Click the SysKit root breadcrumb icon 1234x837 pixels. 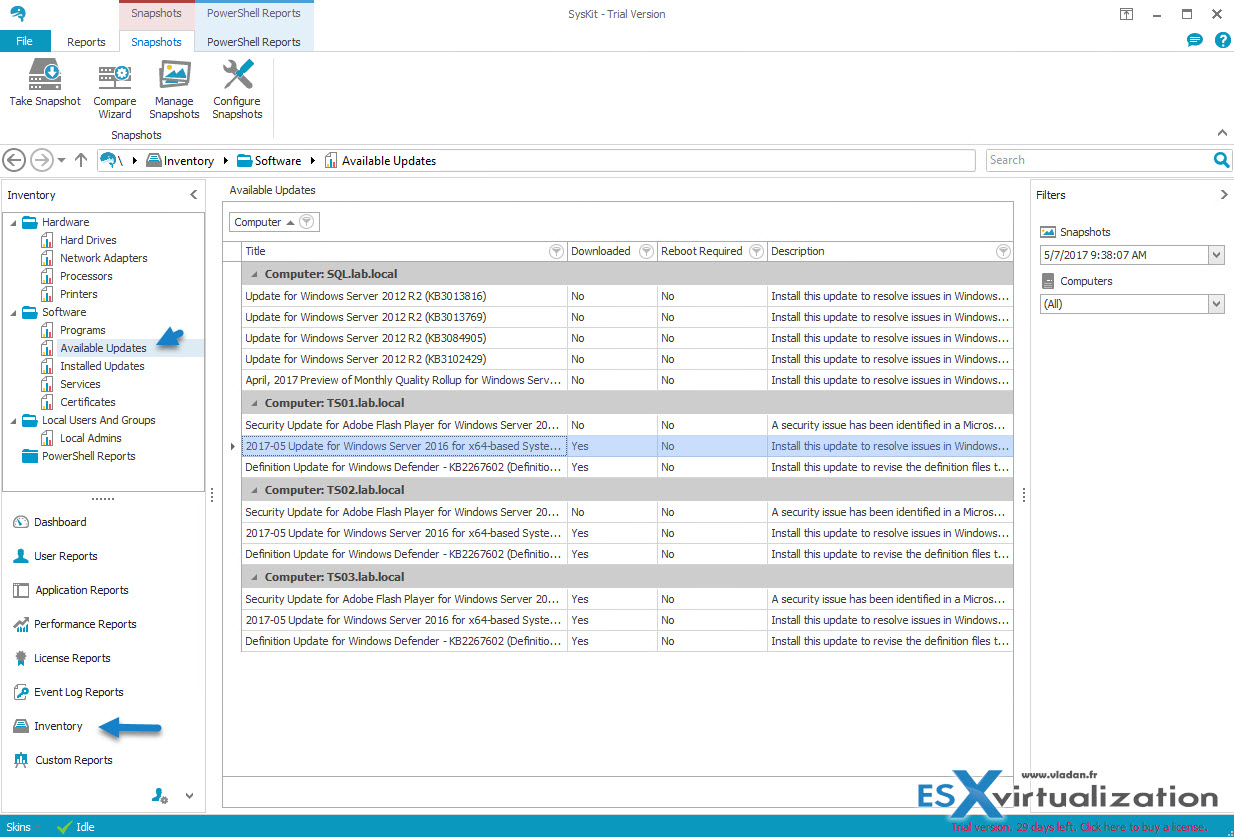pyautogui.click(x=109, y=160)
